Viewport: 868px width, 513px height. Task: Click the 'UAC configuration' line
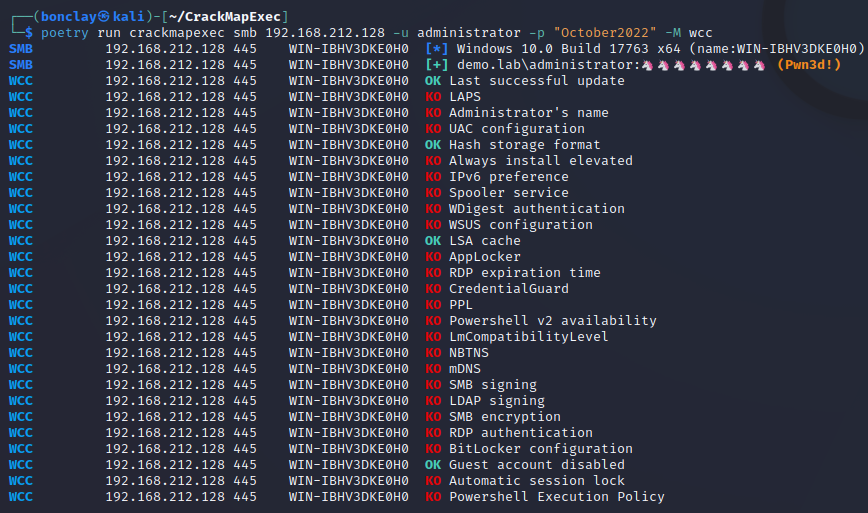point(517,129)
